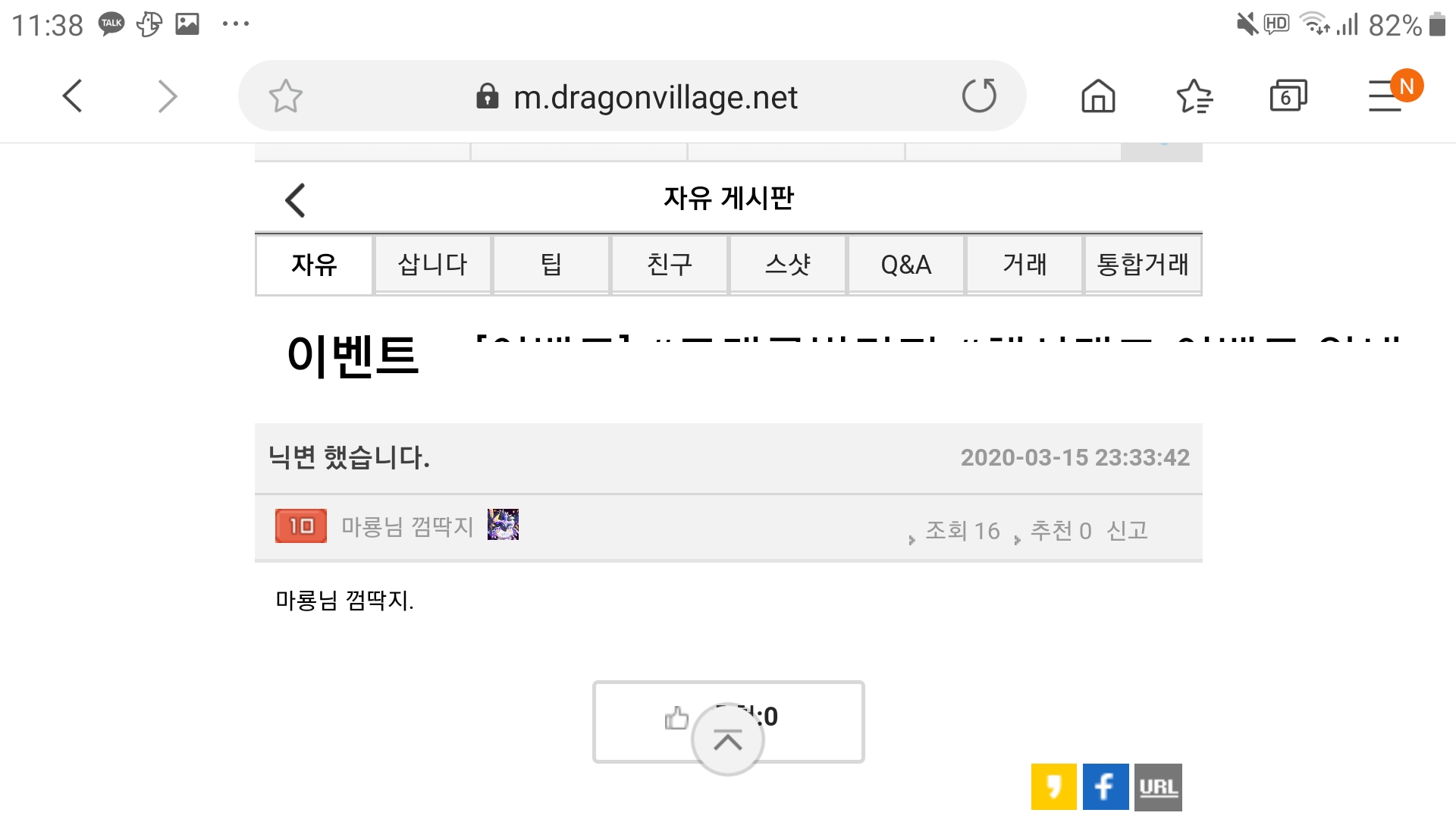
Task: Open browser hamburger menu
Action: click(x=1386, y=96)
